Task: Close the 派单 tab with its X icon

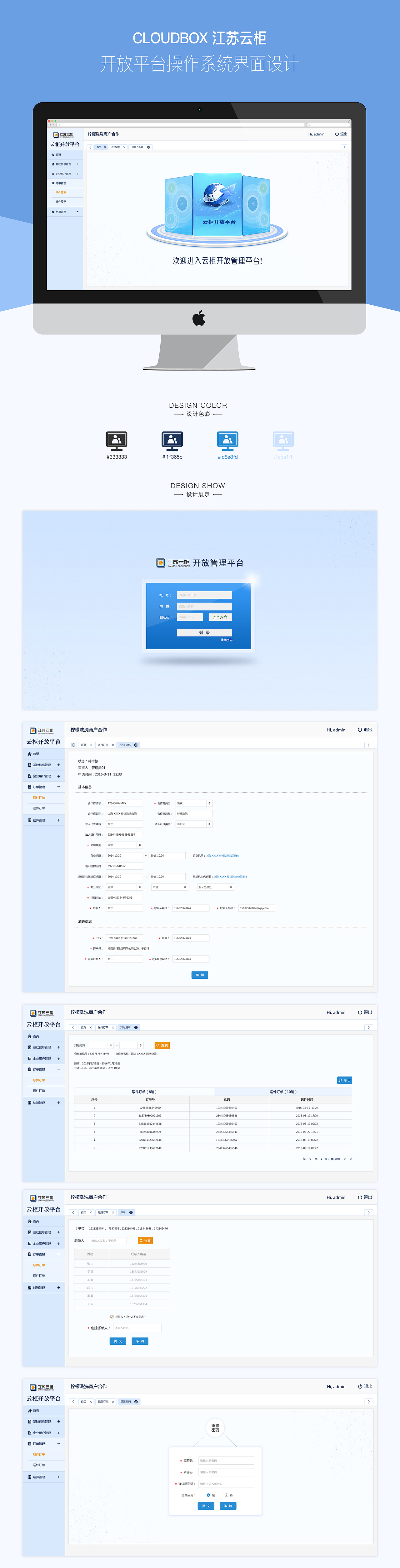Action: tap(131, 1212)
